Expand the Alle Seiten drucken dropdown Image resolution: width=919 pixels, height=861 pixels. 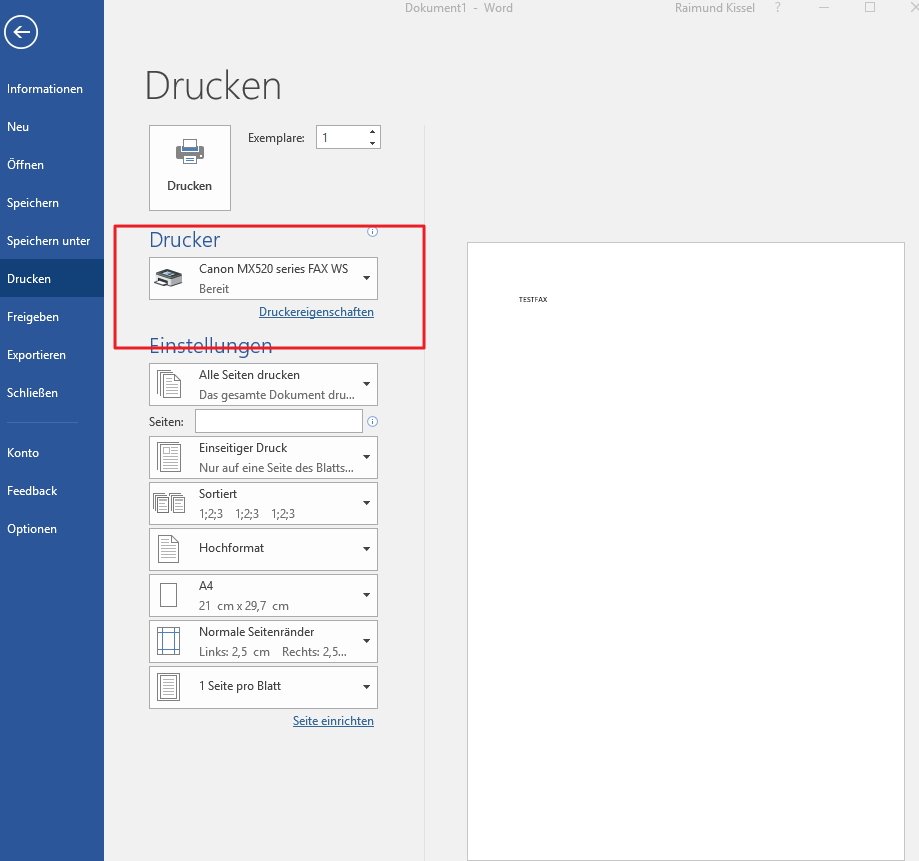tap(263, 384)
